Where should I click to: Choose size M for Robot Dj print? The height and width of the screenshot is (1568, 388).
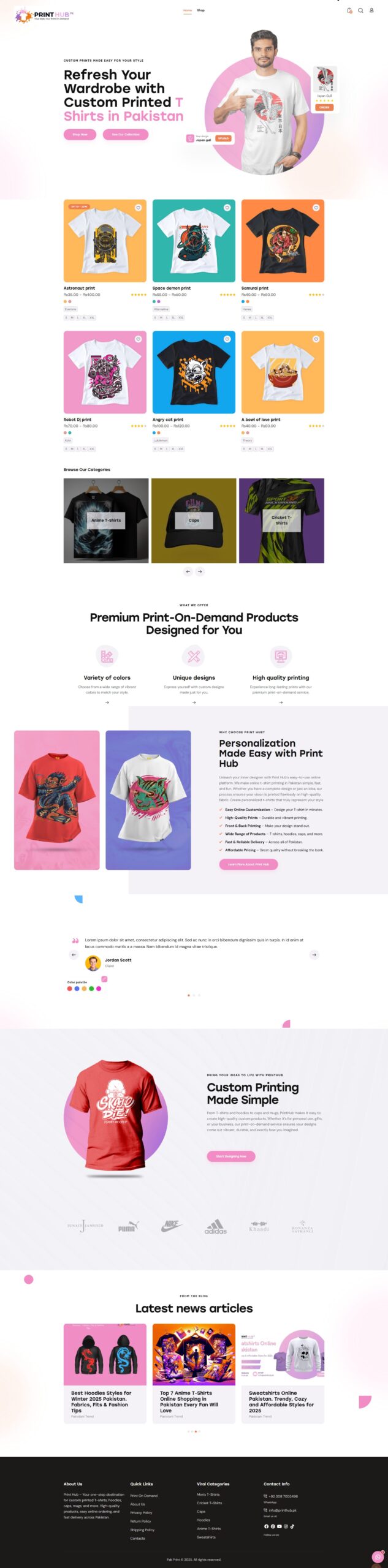tap(72, 449)
